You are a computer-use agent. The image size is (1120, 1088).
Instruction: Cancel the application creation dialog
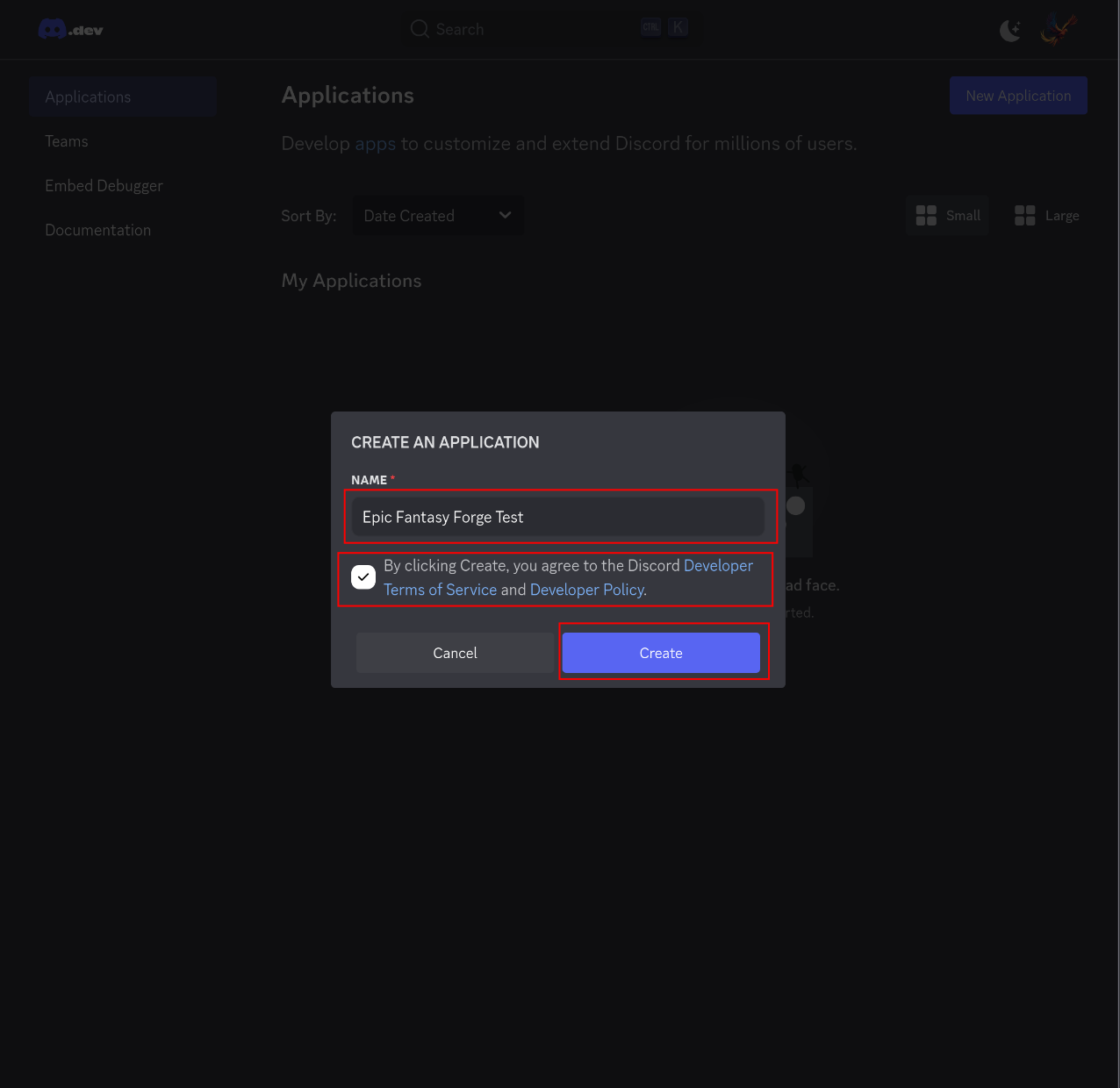pos(455,653)
